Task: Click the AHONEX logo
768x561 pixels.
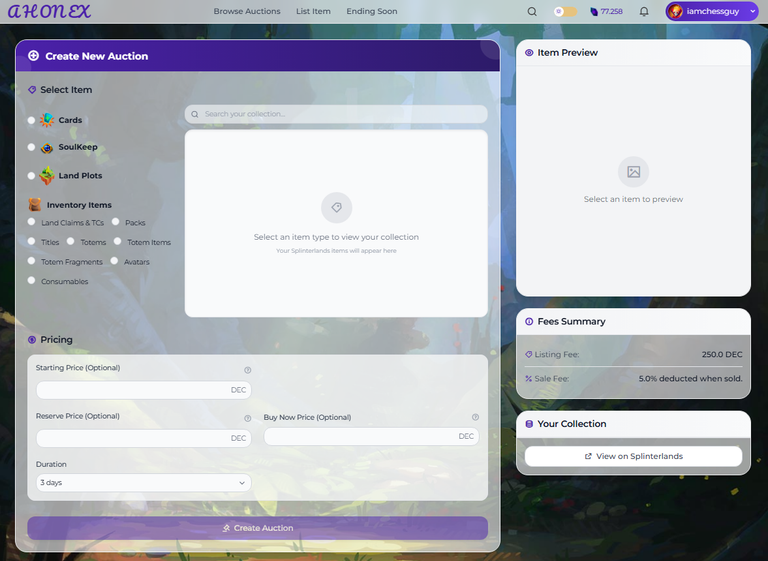Action: pos(49,11)
